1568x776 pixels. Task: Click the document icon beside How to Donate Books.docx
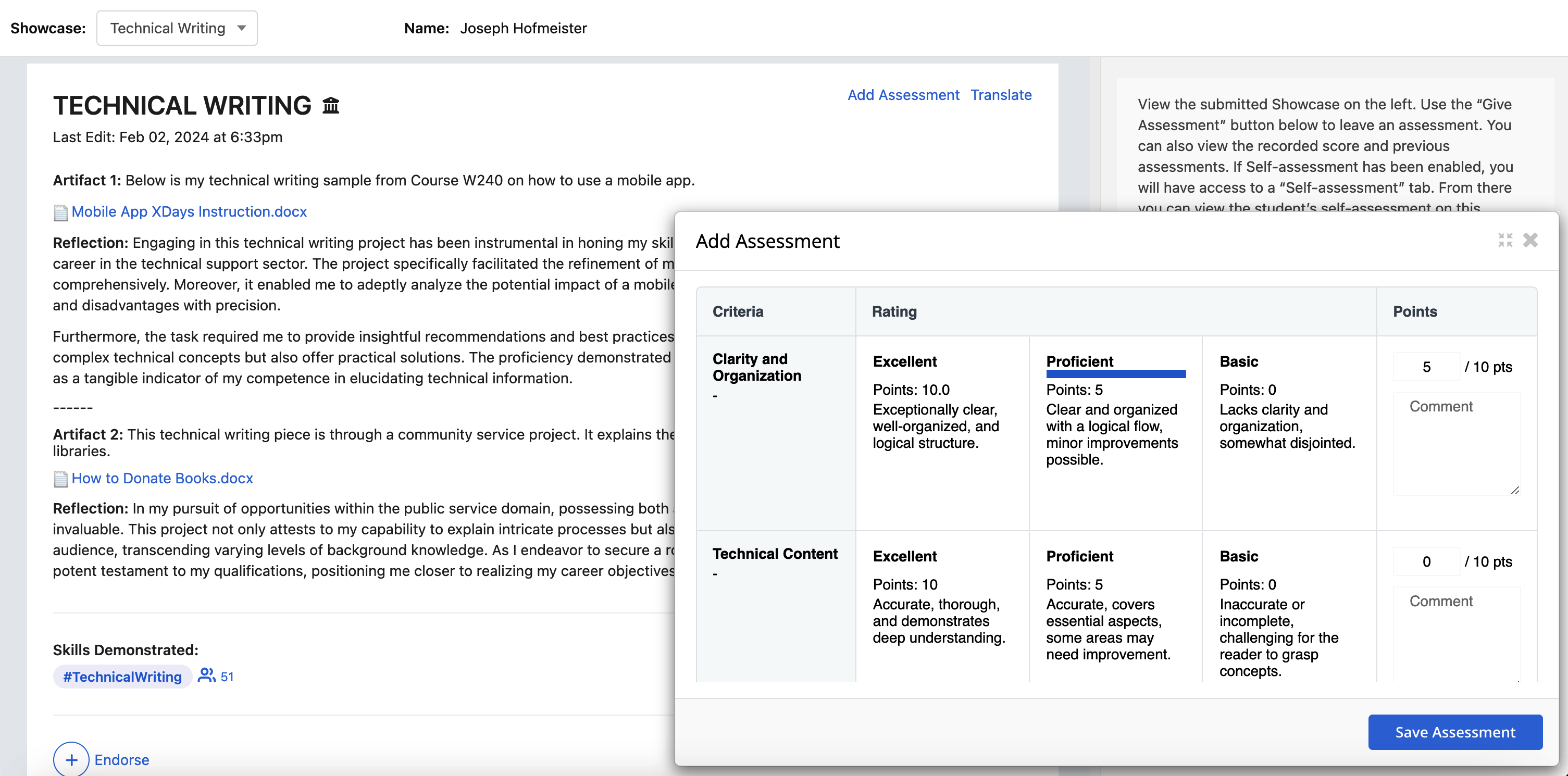coord(60,479)
